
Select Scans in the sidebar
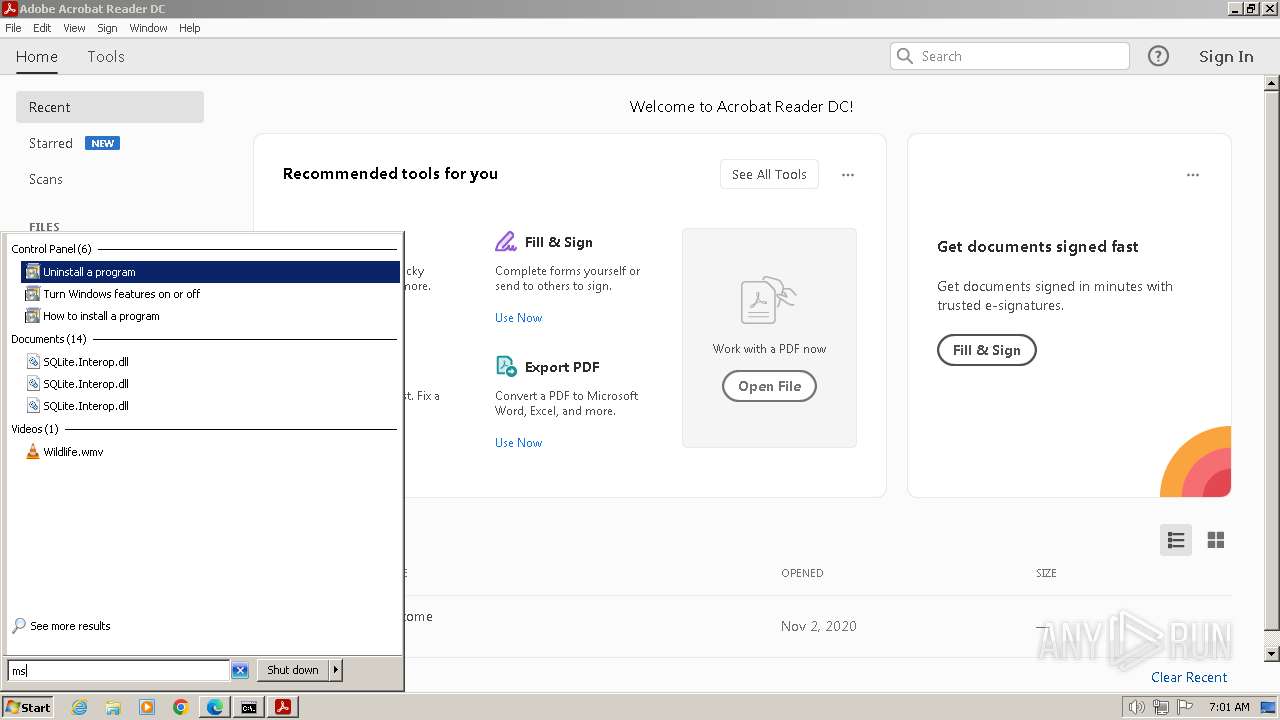click(x=46, y=179)
